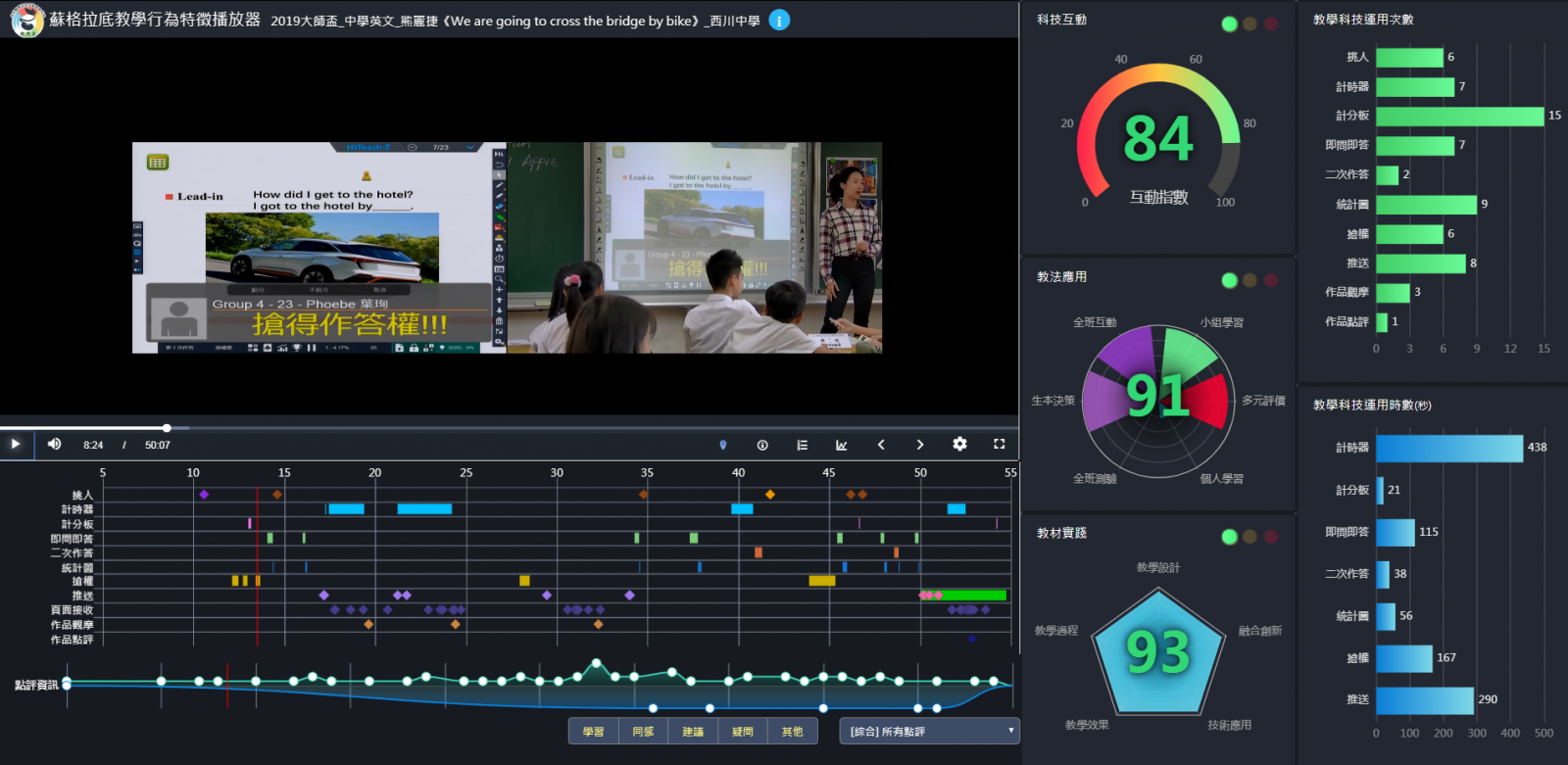Image resolution: width=1568 pixels, height=765 pixels.
Task: Enter fullscreen video mode
Action: [999, 444]
